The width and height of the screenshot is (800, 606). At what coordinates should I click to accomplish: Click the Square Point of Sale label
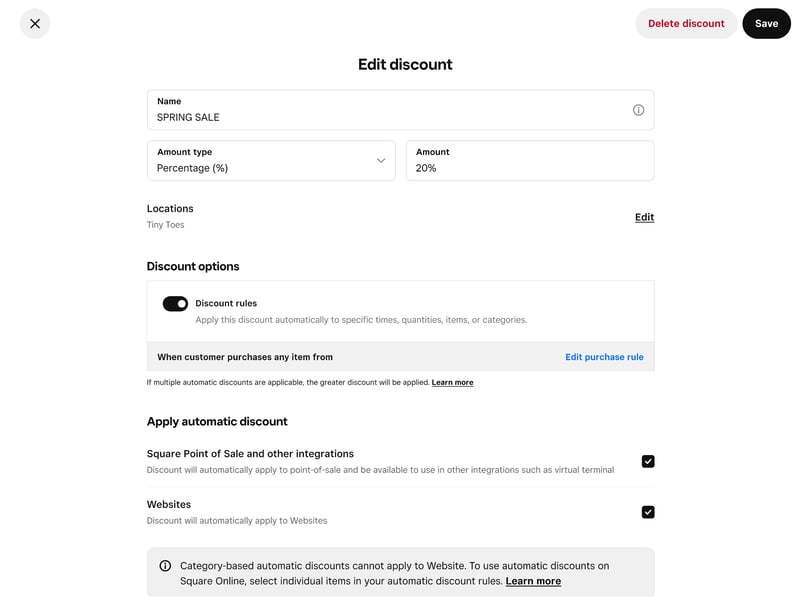[x=250, y=454]
